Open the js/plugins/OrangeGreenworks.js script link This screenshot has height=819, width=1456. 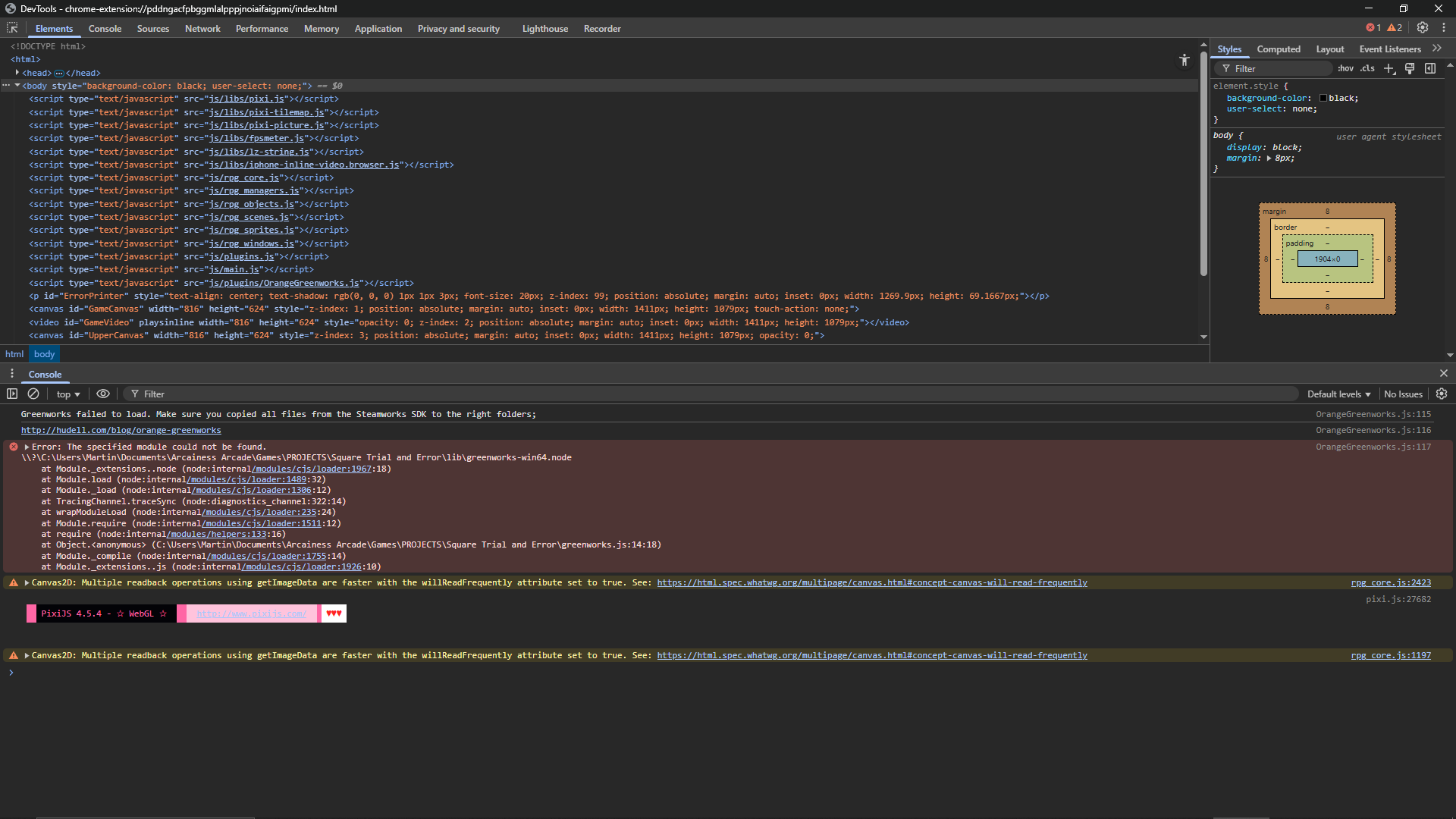(284, 284)
